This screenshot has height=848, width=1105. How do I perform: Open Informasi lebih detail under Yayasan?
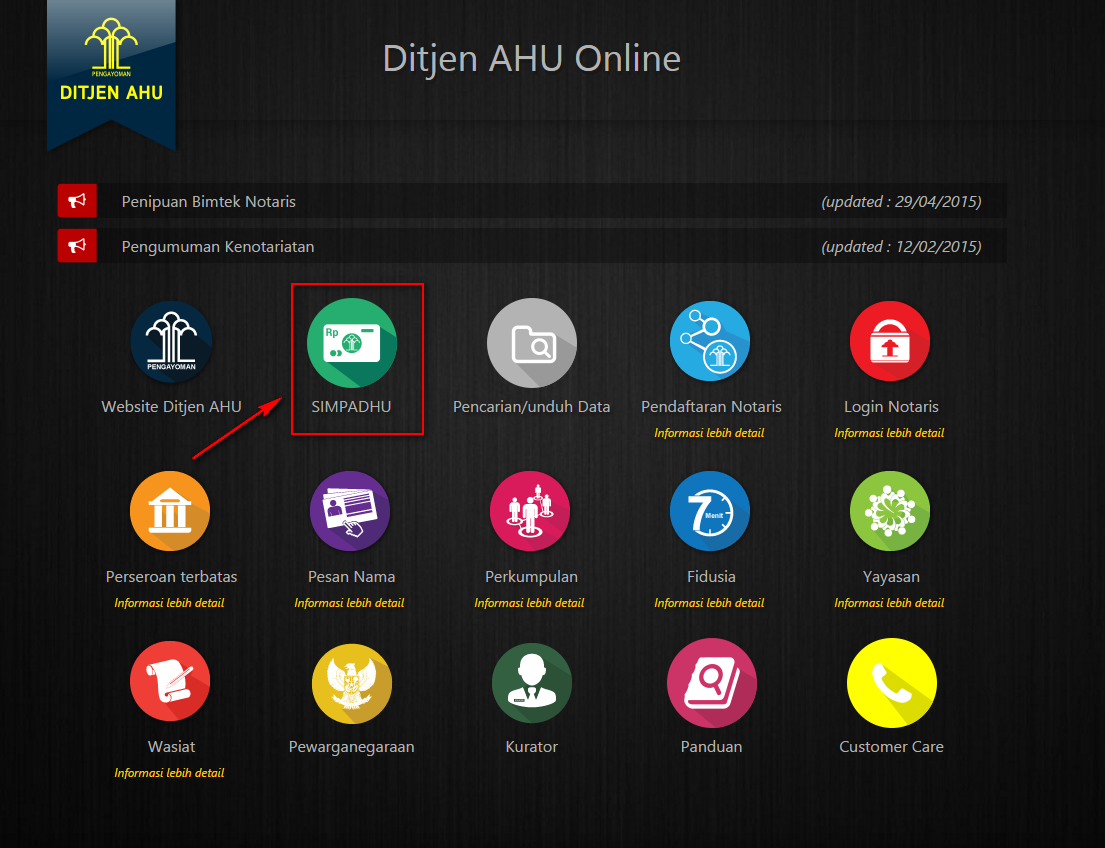tap(889, 603)
